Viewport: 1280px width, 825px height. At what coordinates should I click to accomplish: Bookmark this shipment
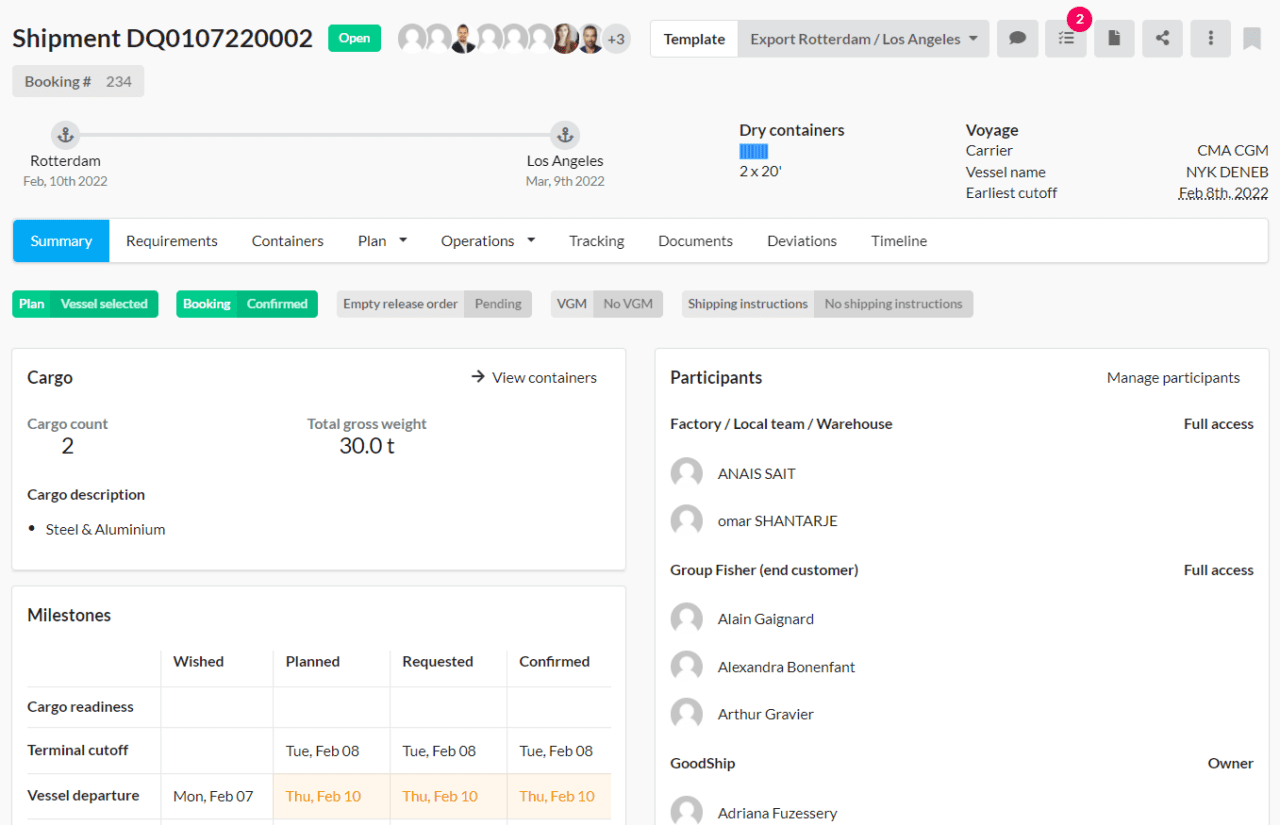point(1251,38)
